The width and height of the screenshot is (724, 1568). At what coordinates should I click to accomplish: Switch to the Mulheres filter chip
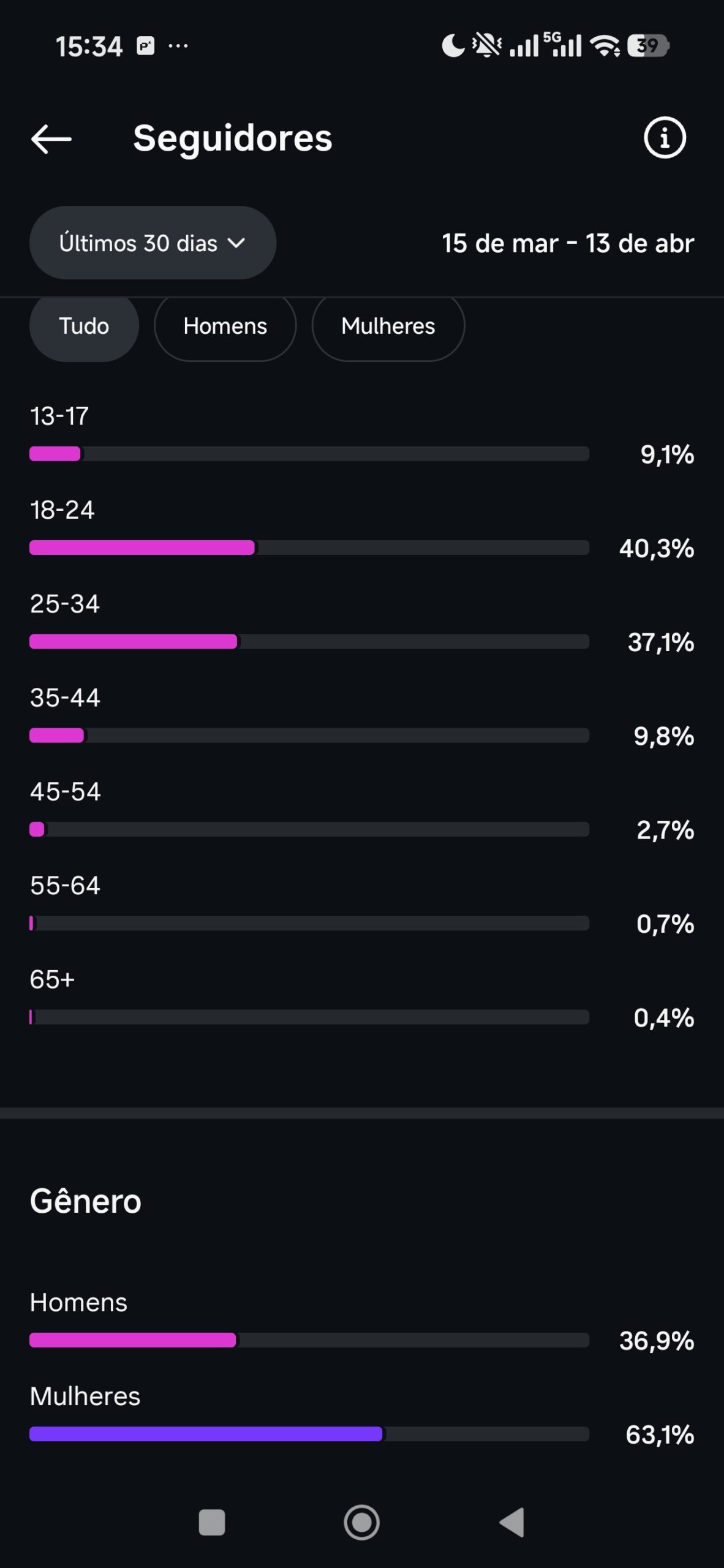click(388, 326)
